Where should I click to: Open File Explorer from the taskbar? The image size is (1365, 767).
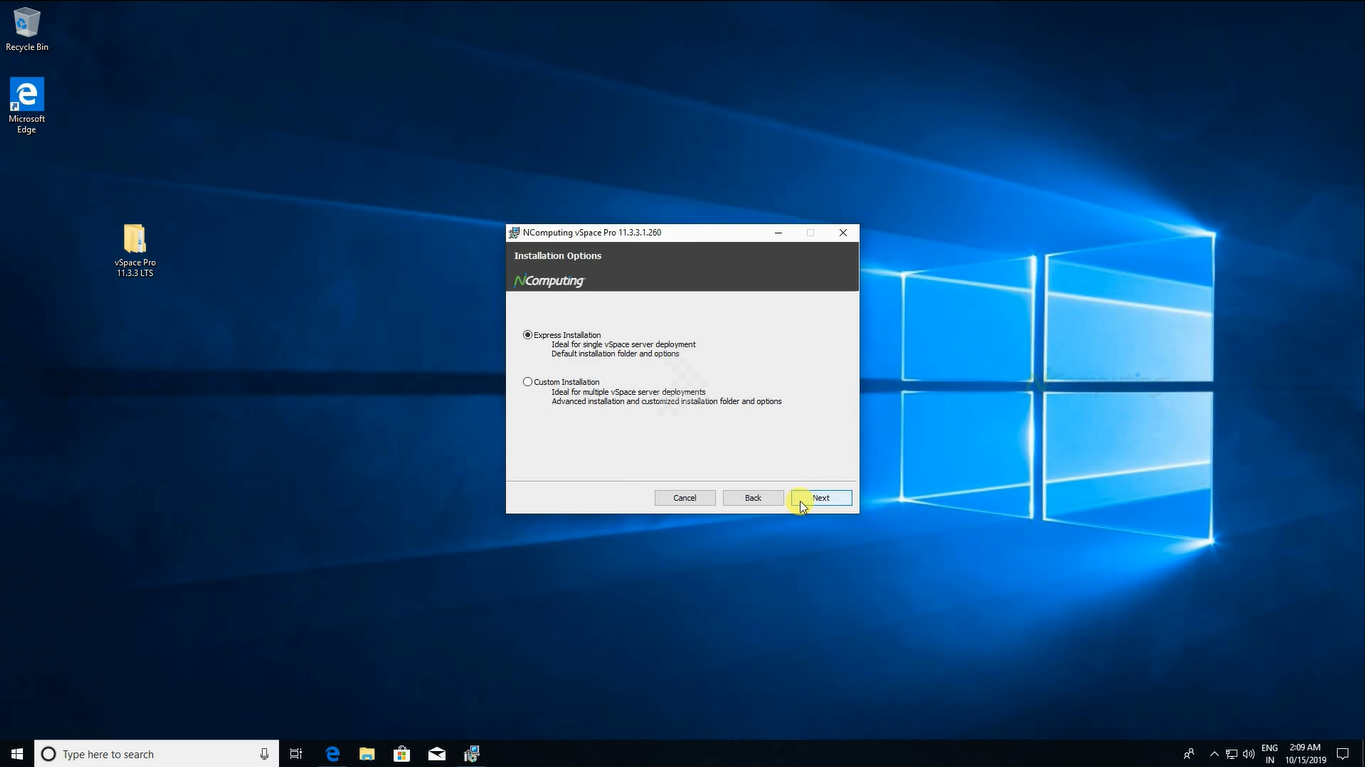click(x=367, y=754)
